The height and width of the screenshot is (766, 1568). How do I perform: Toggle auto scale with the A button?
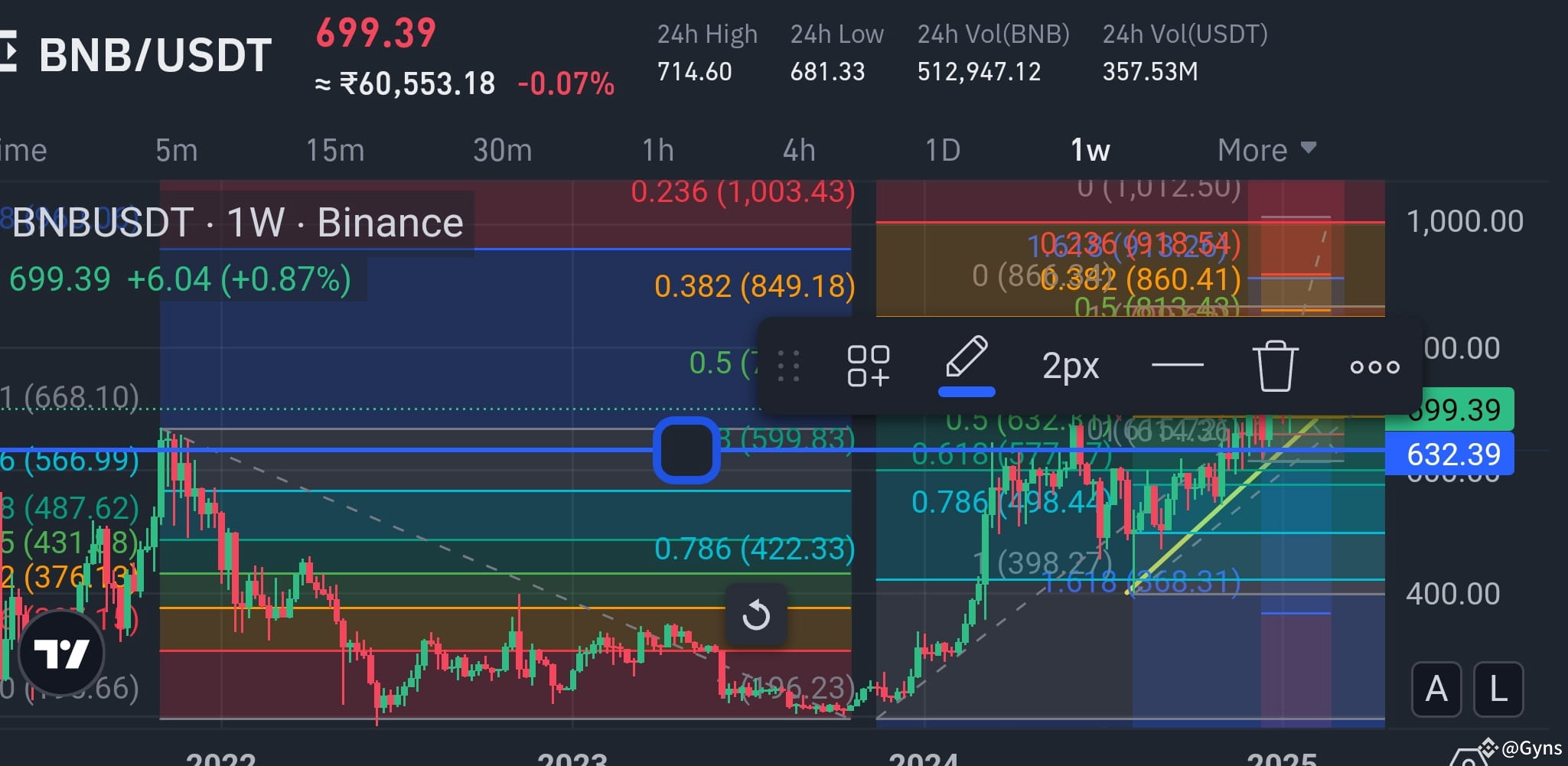pos(1436,688)
